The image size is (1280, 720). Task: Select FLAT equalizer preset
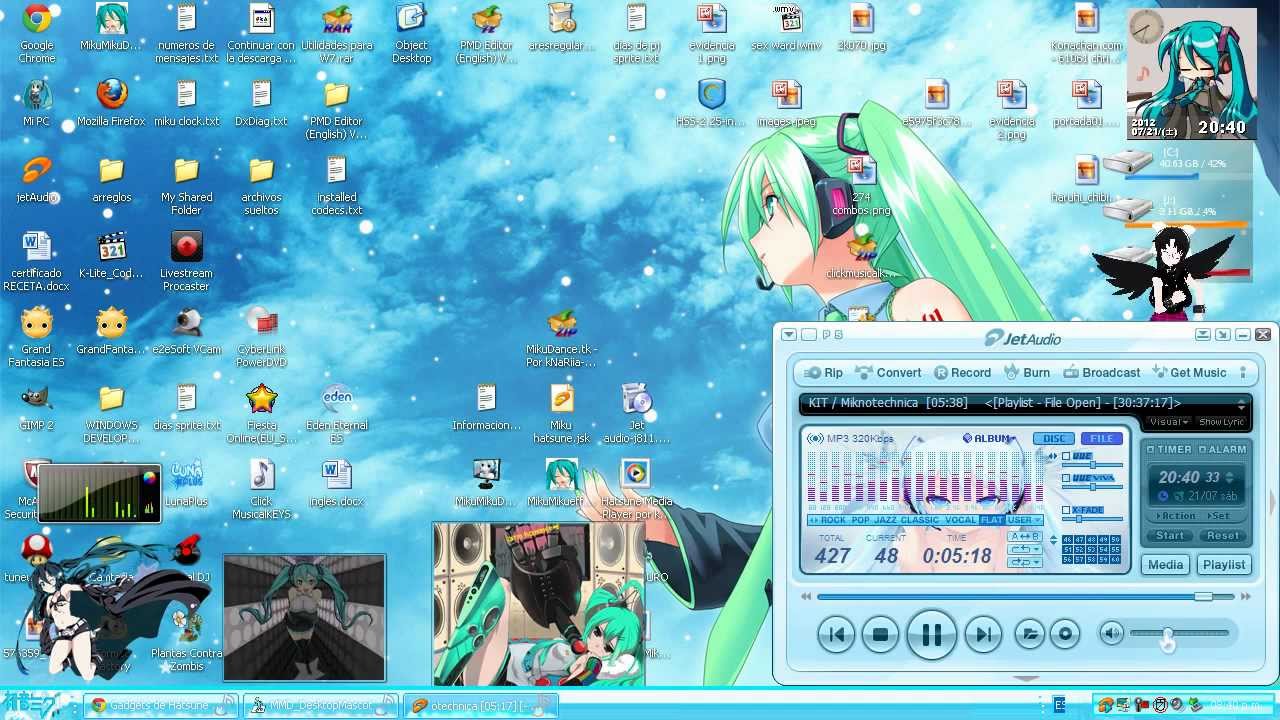[991, 520]
